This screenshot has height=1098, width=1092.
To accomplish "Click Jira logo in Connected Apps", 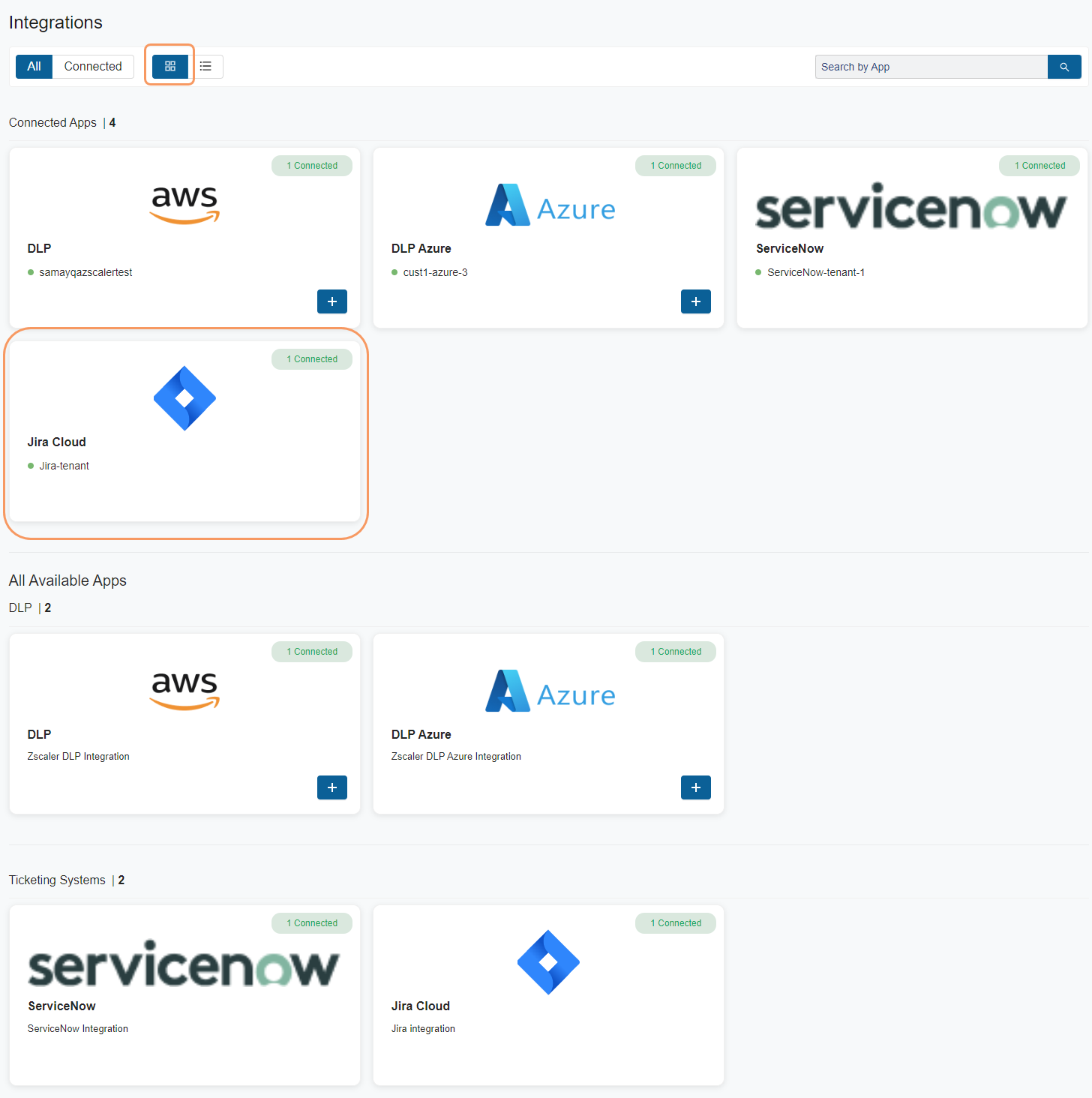I will (184, 398).
